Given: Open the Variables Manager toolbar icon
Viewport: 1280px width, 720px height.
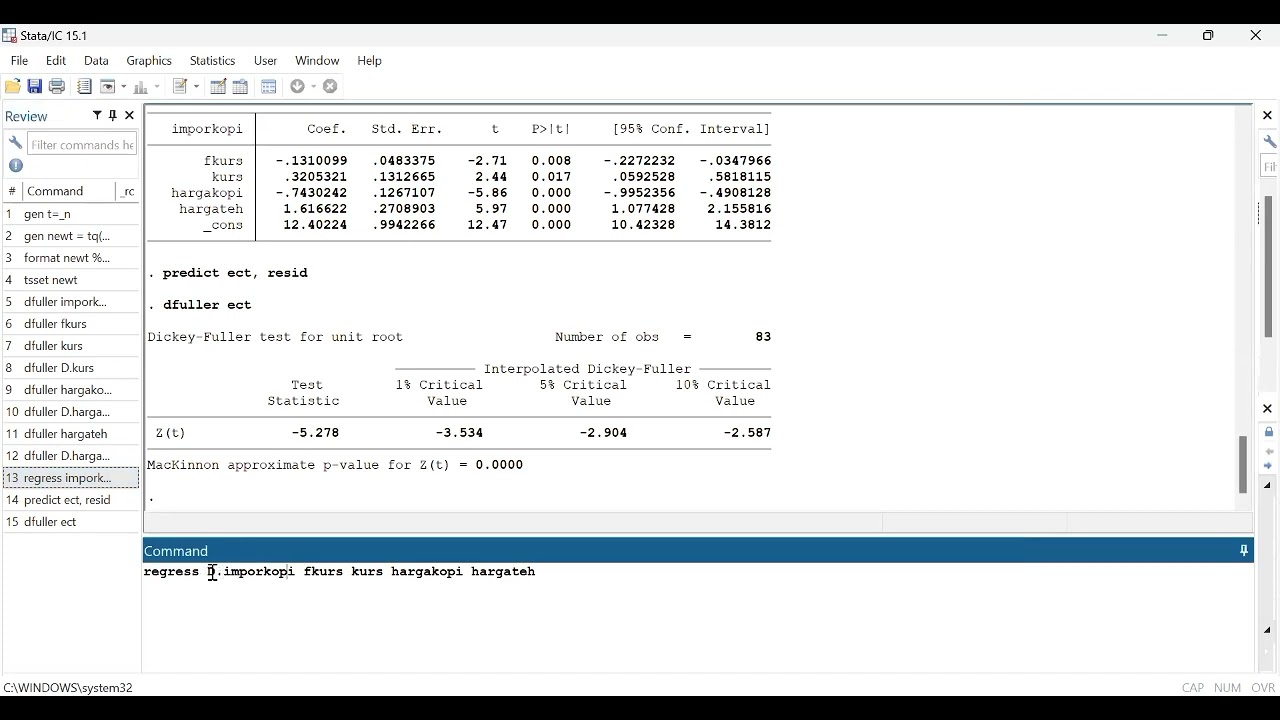Looking at the screenshot, I should tap(269, 87).
